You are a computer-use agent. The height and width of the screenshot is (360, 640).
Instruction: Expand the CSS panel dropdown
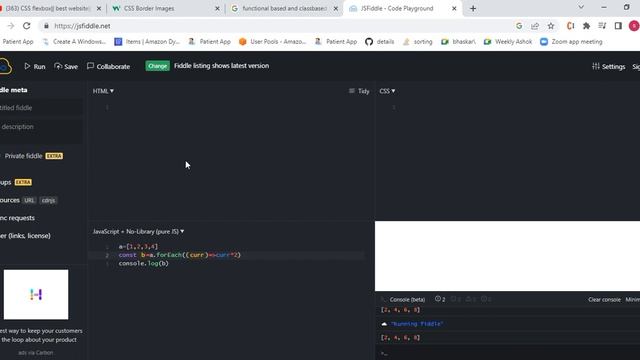(x=387, y=91)
